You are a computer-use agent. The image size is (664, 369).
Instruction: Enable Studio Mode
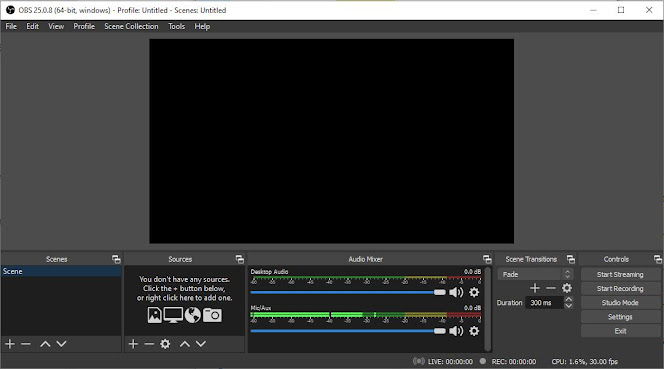click(x=620, y=302)
